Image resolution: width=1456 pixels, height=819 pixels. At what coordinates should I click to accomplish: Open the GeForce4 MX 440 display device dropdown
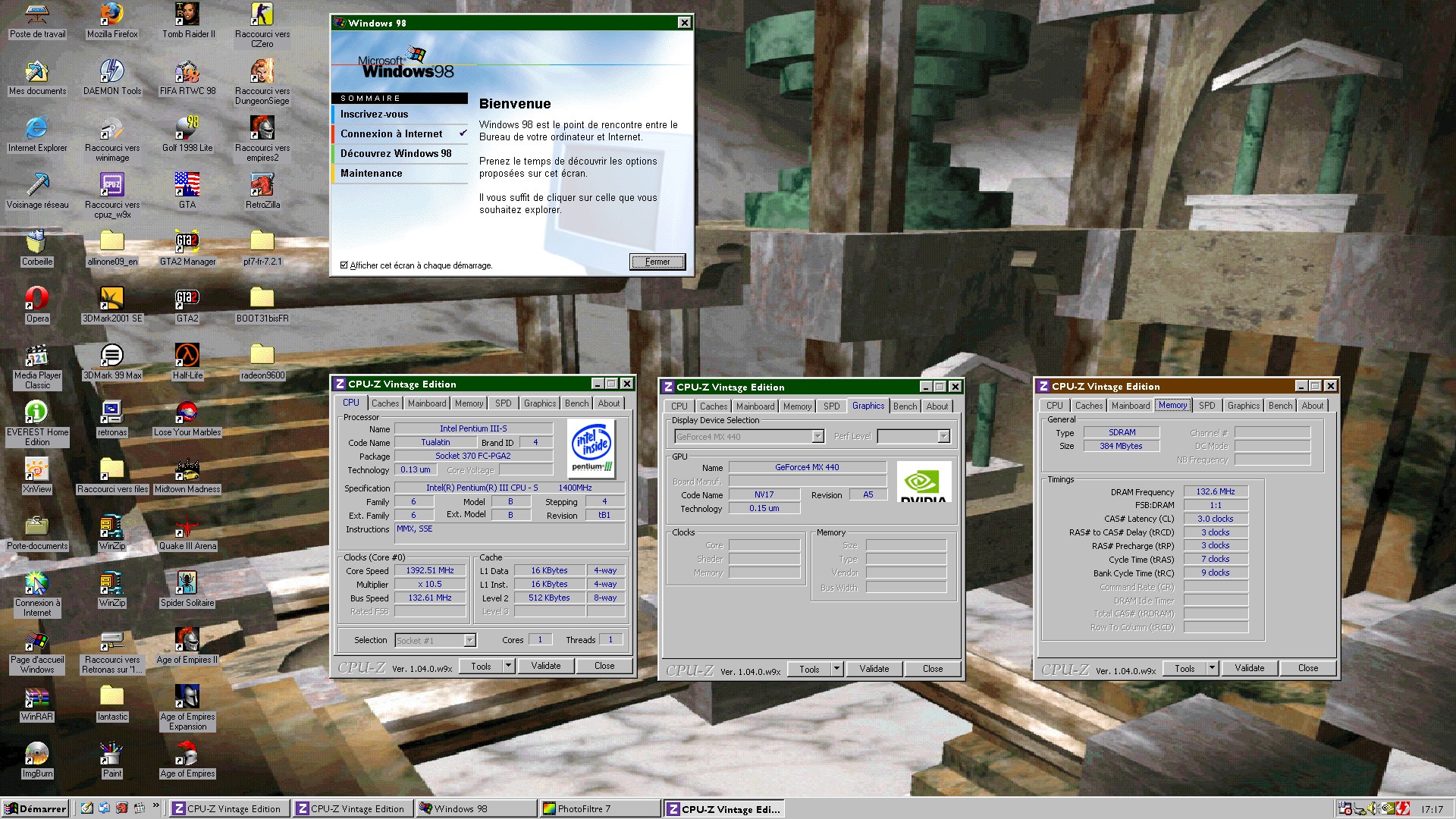pos(817,437)
